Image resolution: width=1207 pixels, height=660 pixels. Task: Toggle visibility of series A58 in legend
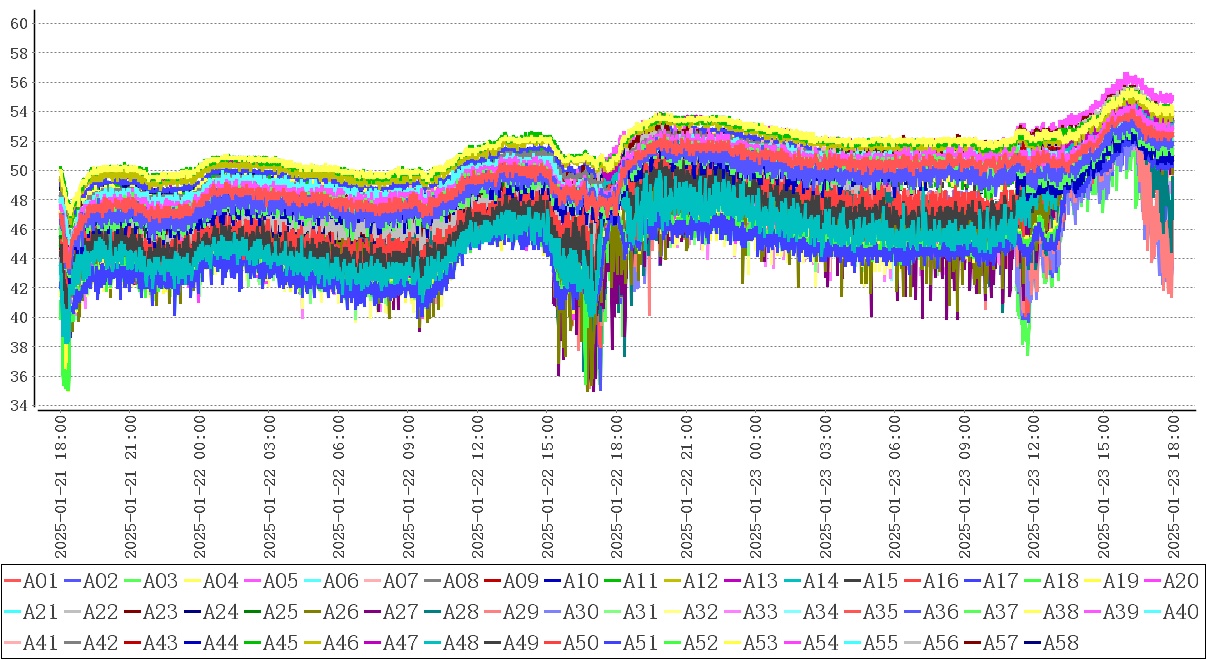tap(1060, 642)
